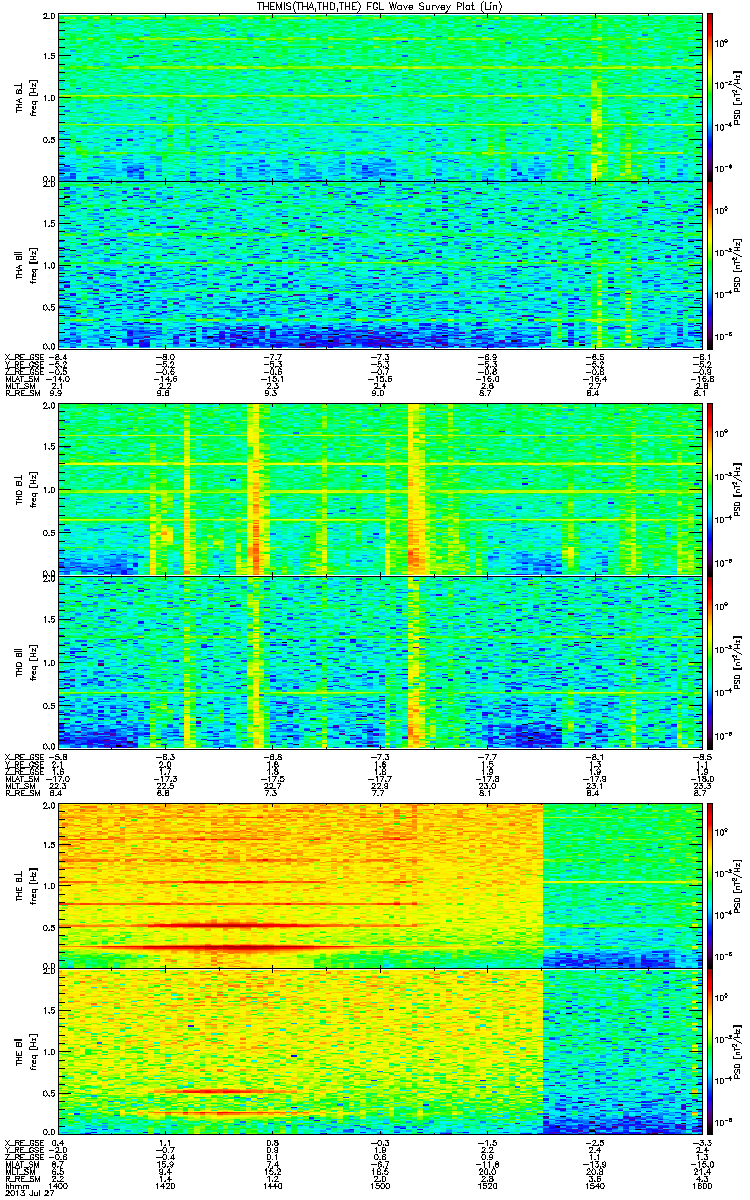Click the '1.0' frequency tick of THE B⊥ panel

[x=48, y=884]
